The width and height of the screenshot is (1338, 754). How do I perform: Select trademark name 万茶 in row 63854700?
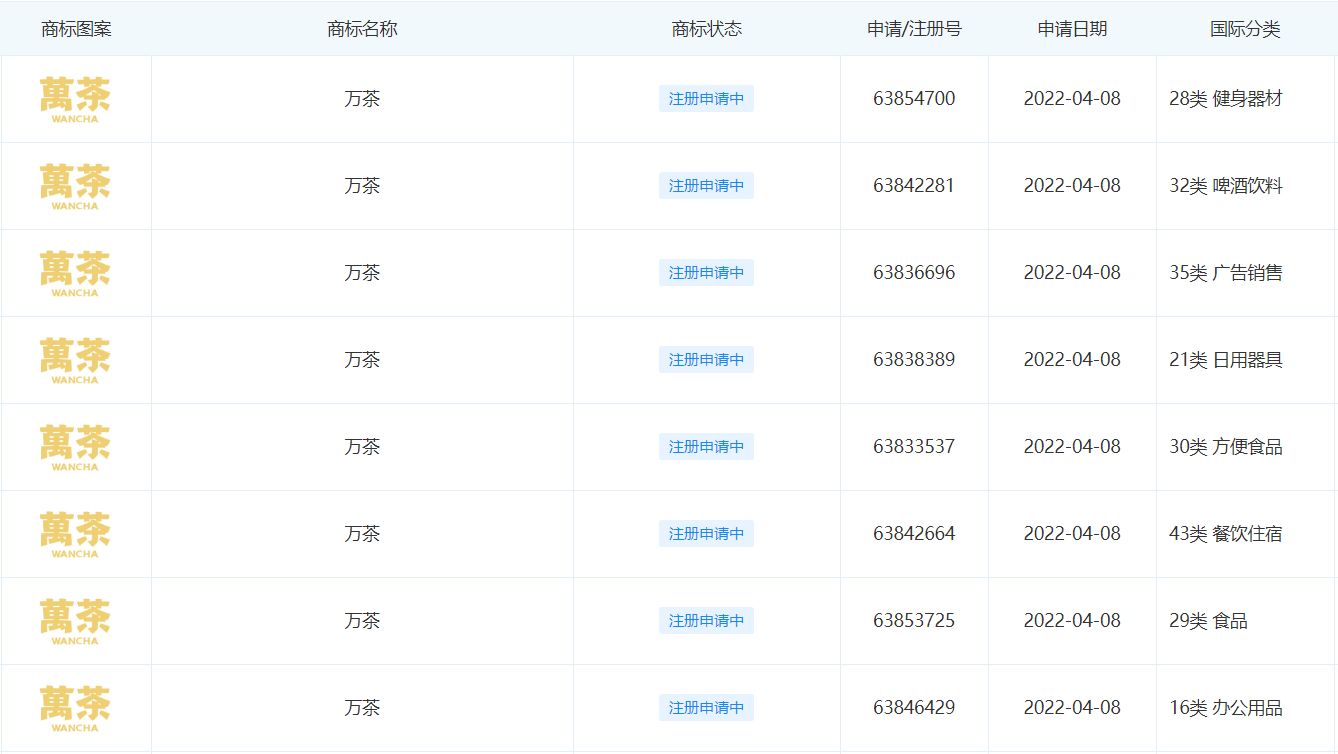point(362,99)
